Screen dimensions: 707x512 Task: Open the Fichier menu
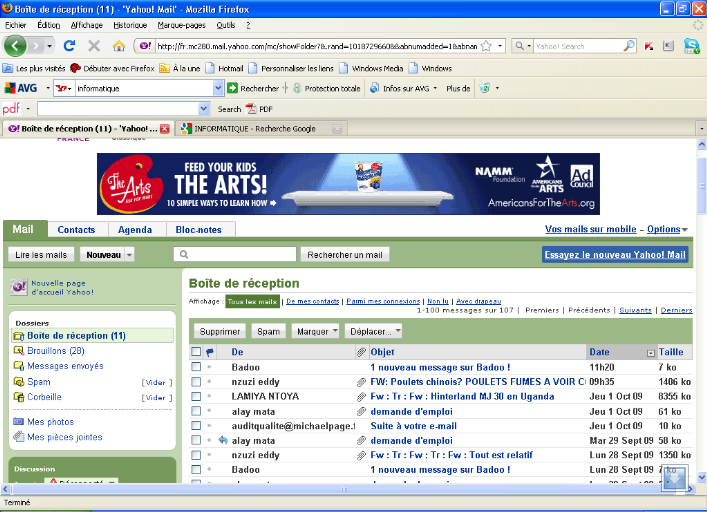point(15,25)
